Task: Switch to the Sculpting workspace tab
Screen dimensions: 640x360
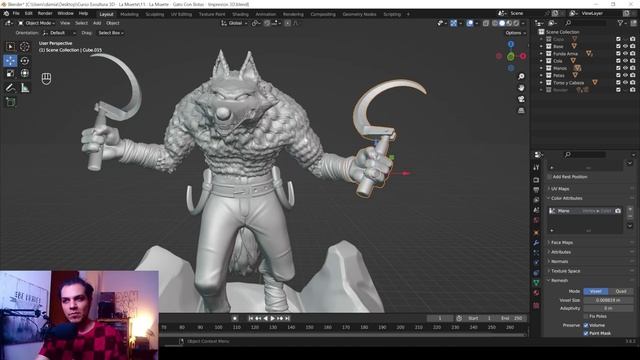Action: tap(154, 14)
